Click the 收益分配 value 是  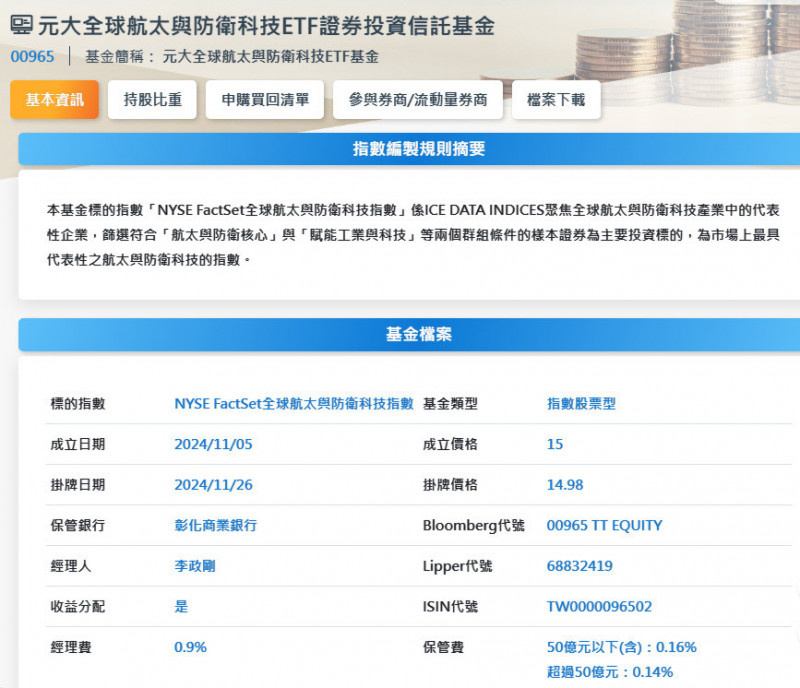tap(181, 606)
